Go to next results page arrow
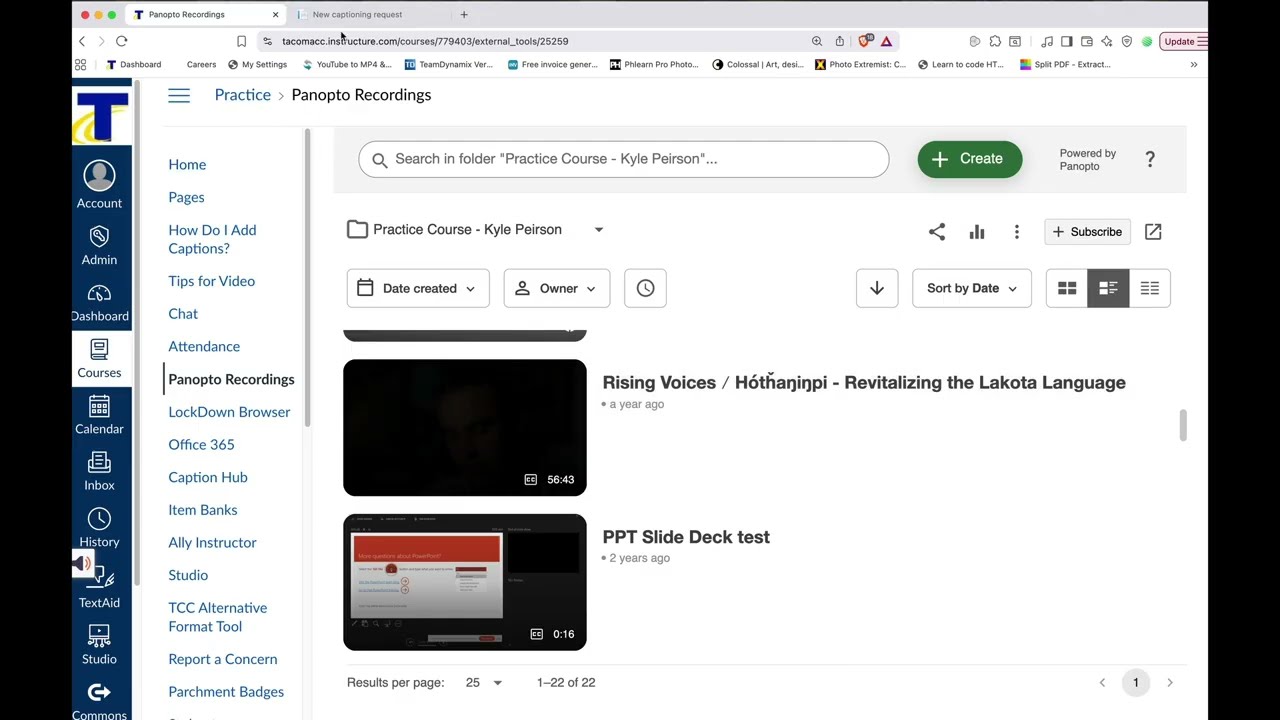1280x720 pixels. click(x=1170, y=683)
